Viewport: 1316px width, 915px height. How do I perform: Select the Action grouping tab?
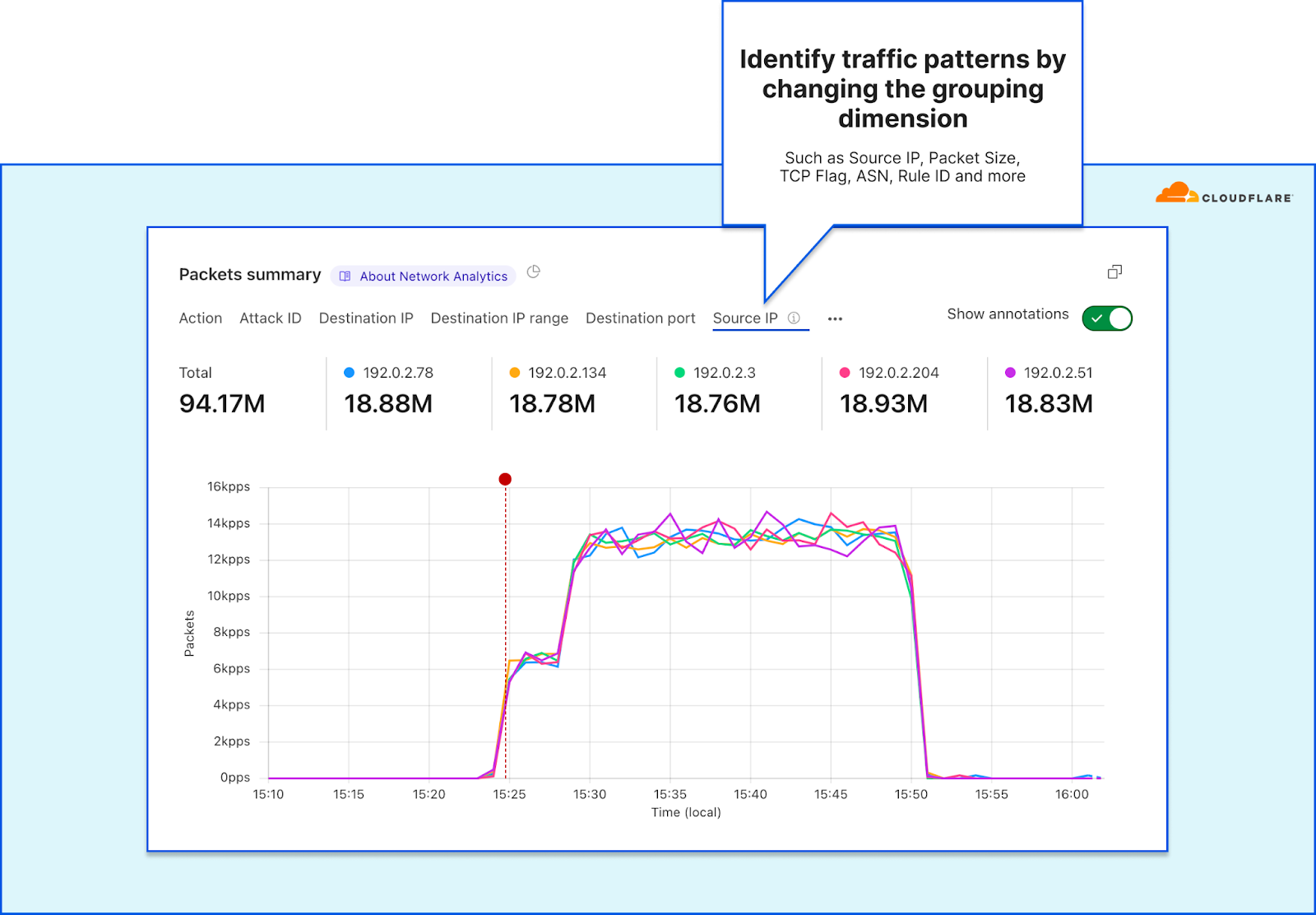[201, 318]
